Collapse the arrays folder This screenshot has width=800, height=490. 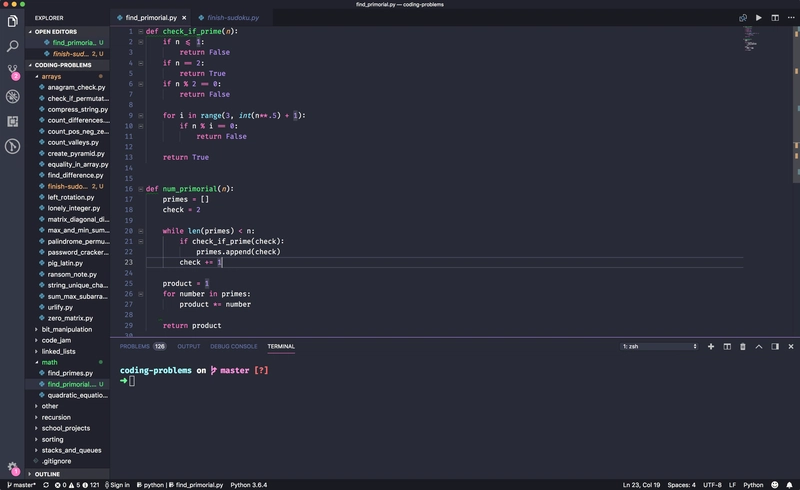click(x=67, y=77)
